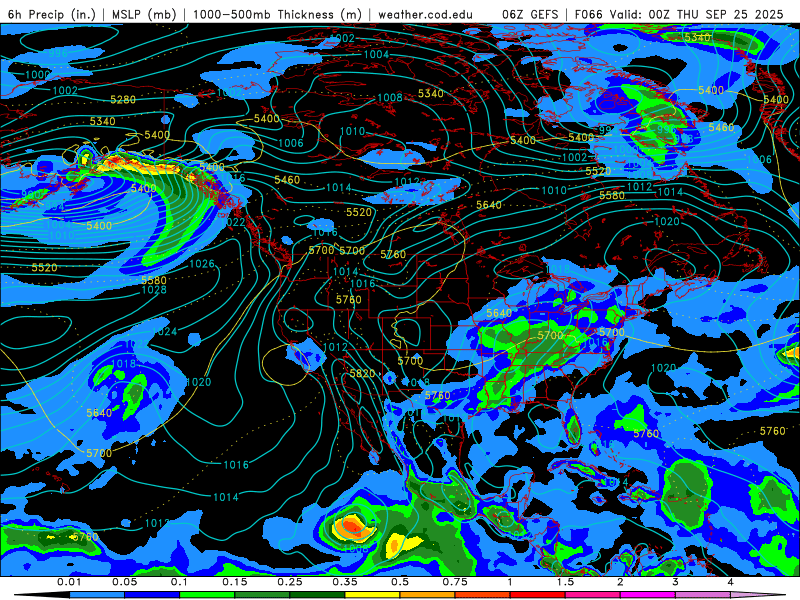Click the 0.05 precipitation scale label
The height and width of the screenshot is (600, 800).
coord(124,582)
